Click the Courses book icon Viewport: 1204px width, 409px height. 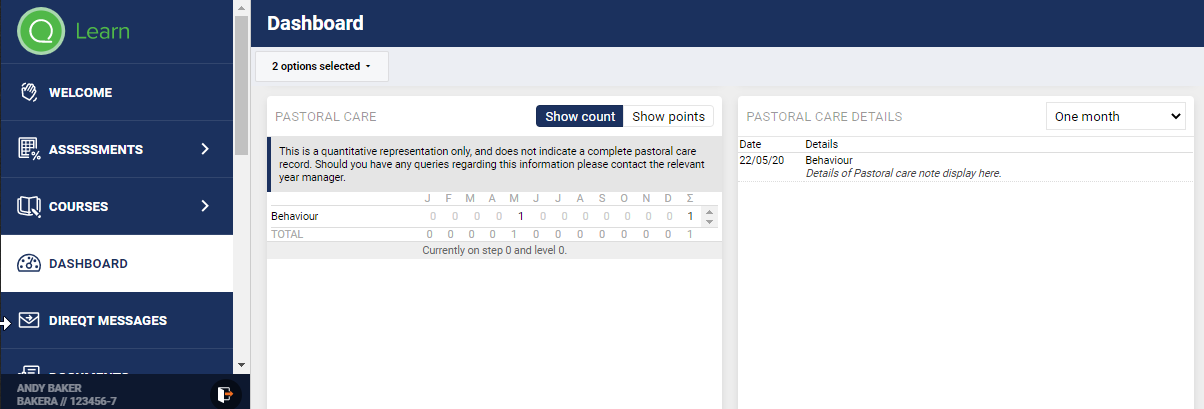pos(28,206)
